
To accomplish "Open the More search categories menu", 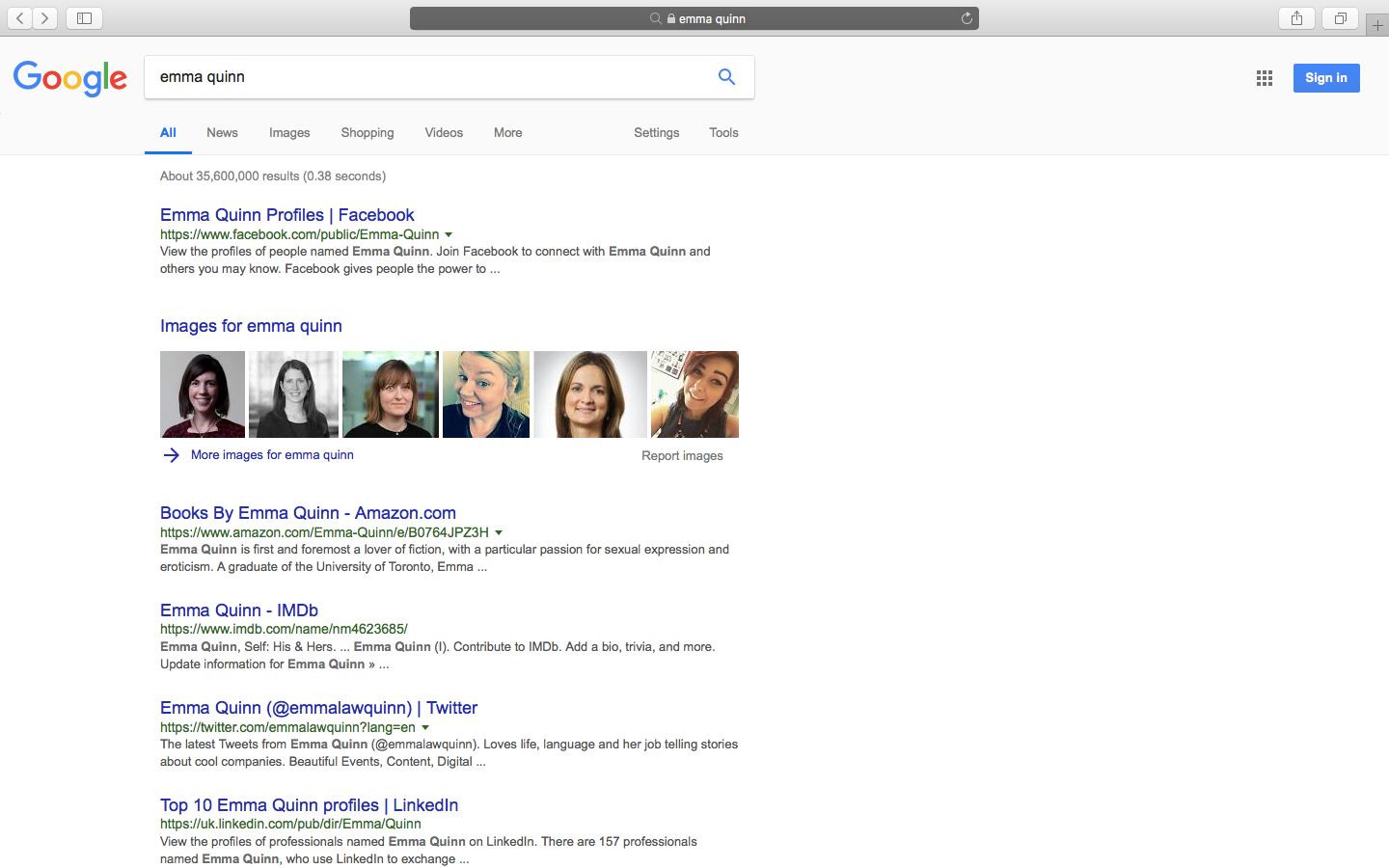I will click(508, 133).
